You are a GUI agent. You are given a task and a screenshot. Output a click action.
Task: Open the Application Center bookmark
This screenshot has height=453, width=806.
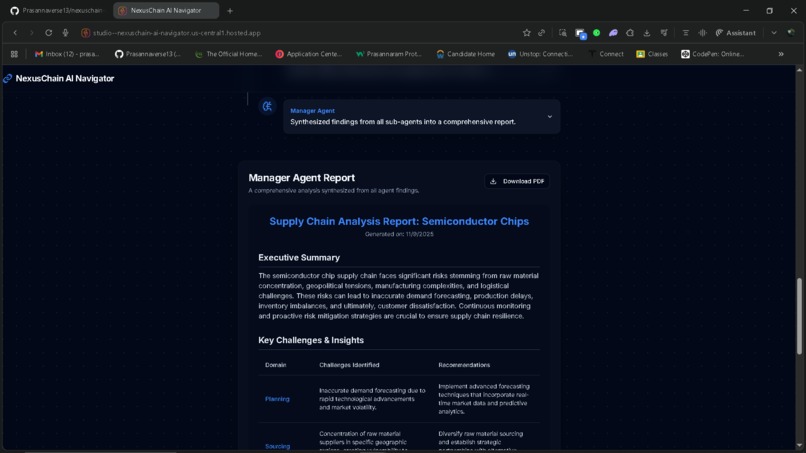pyautogui.click(x=308, y=54)
